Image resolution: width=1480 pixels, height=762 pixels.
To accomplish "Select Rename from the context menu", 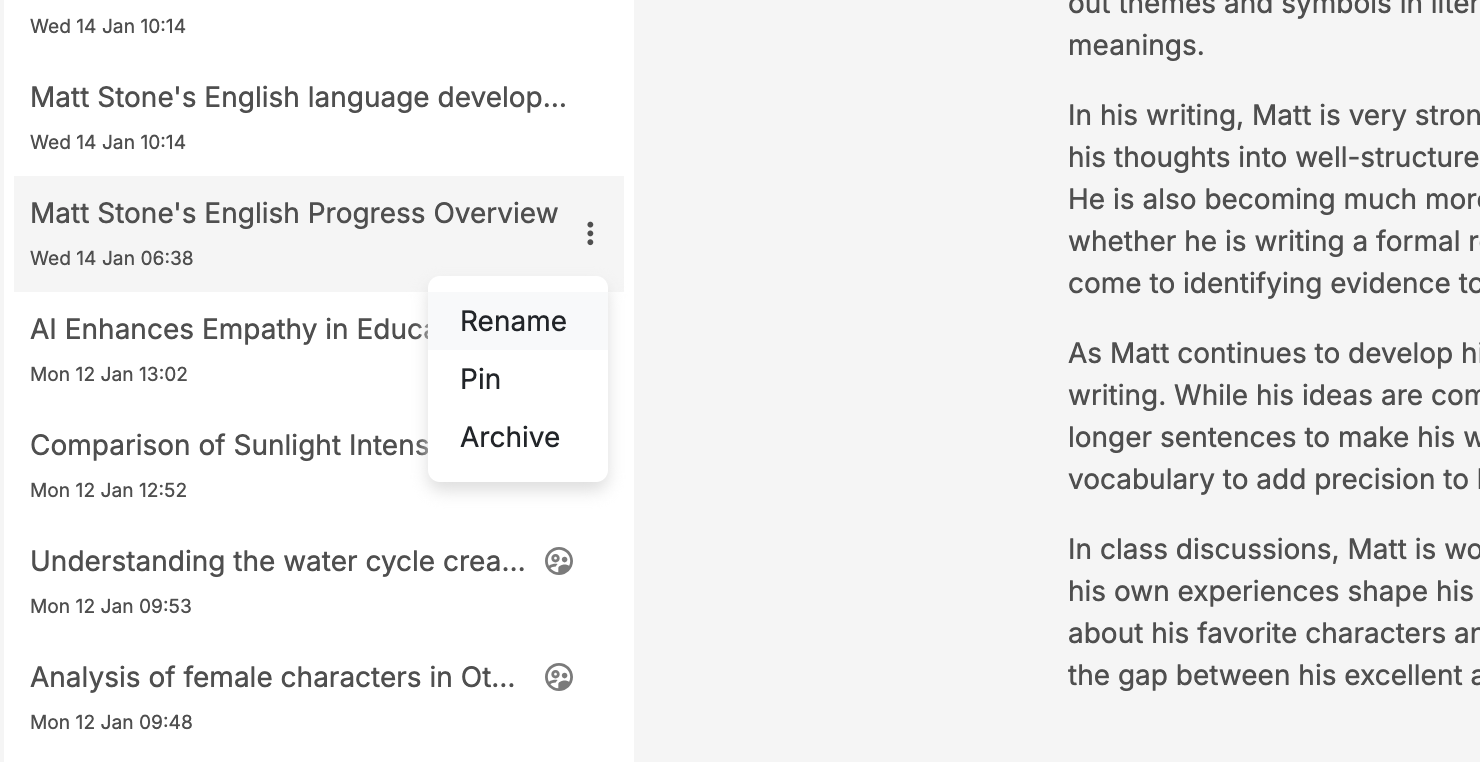I will (x=513, y=321).
